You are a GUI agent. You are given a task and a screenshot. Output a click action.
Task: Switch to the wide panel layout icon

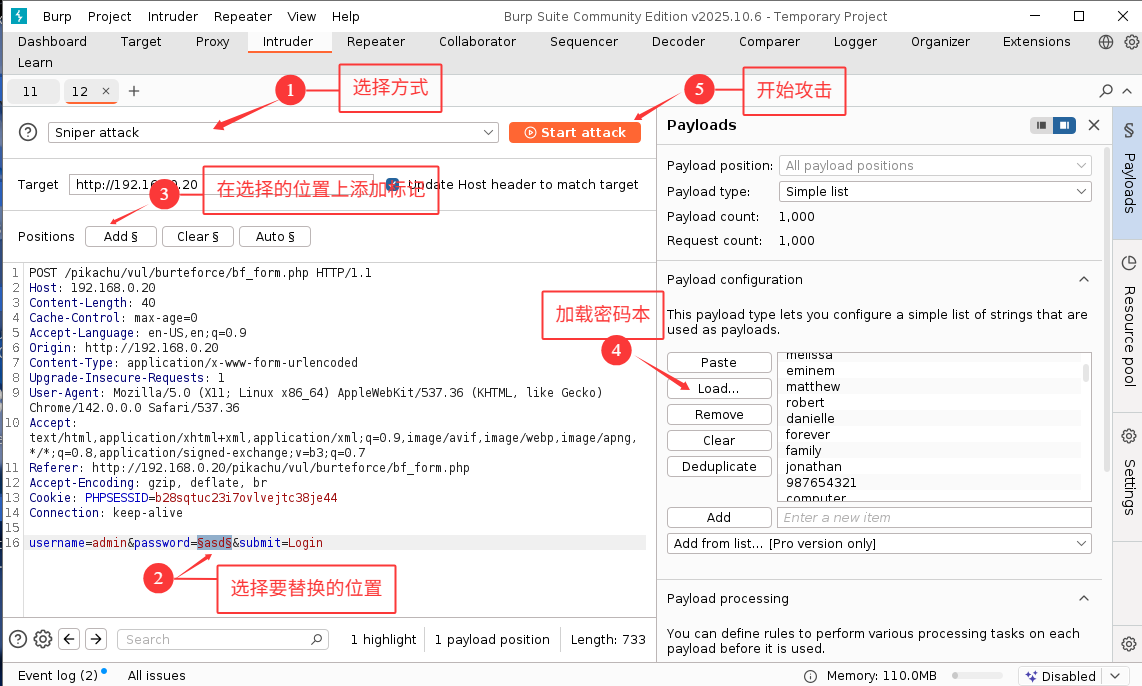(1064, 125)
